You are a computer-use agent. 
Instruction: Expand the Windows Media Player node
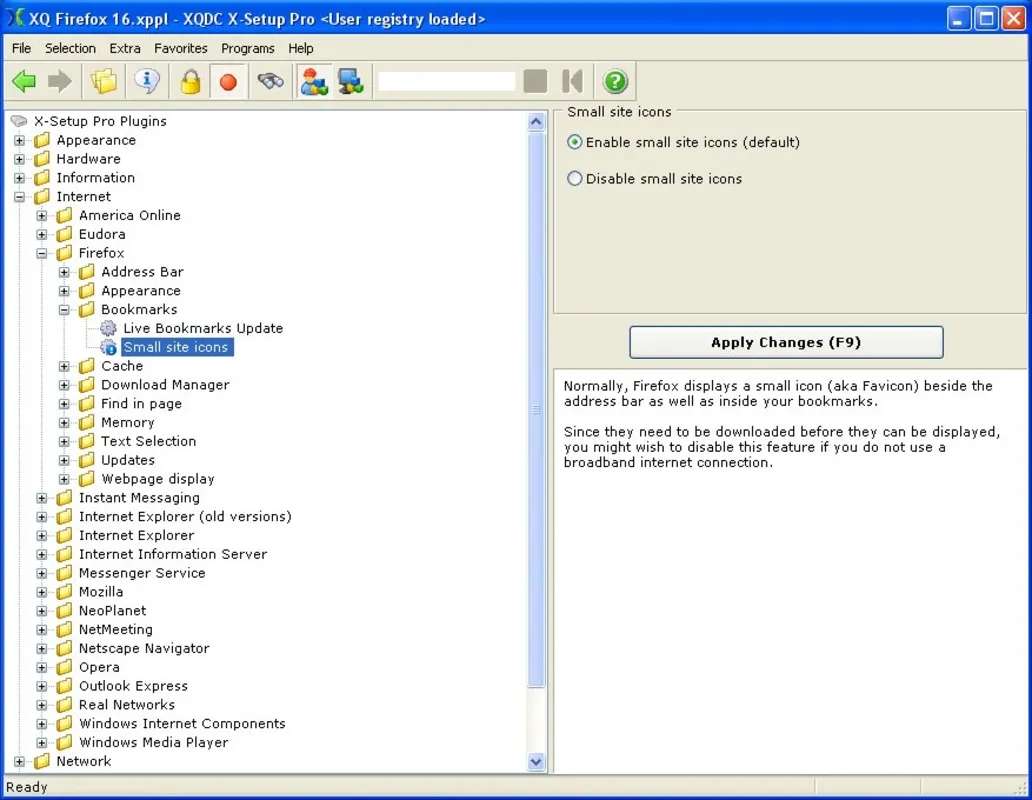[41, 743]
